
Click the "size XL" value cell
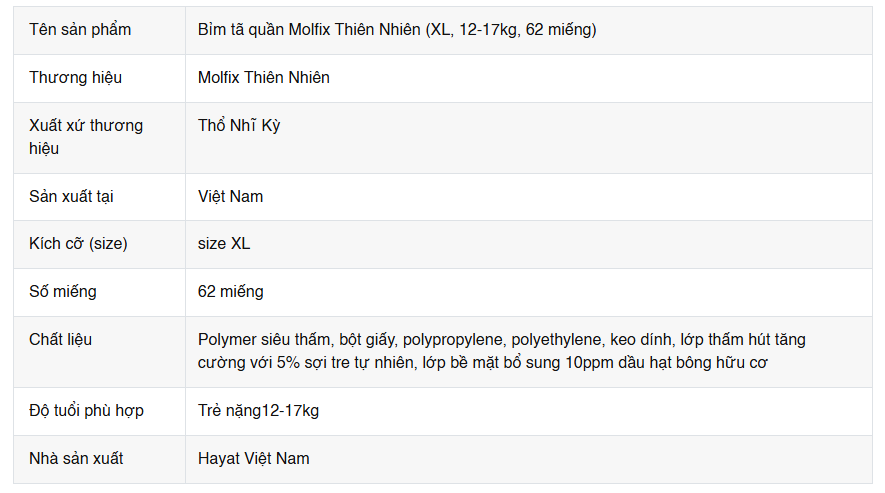point(224,244)
